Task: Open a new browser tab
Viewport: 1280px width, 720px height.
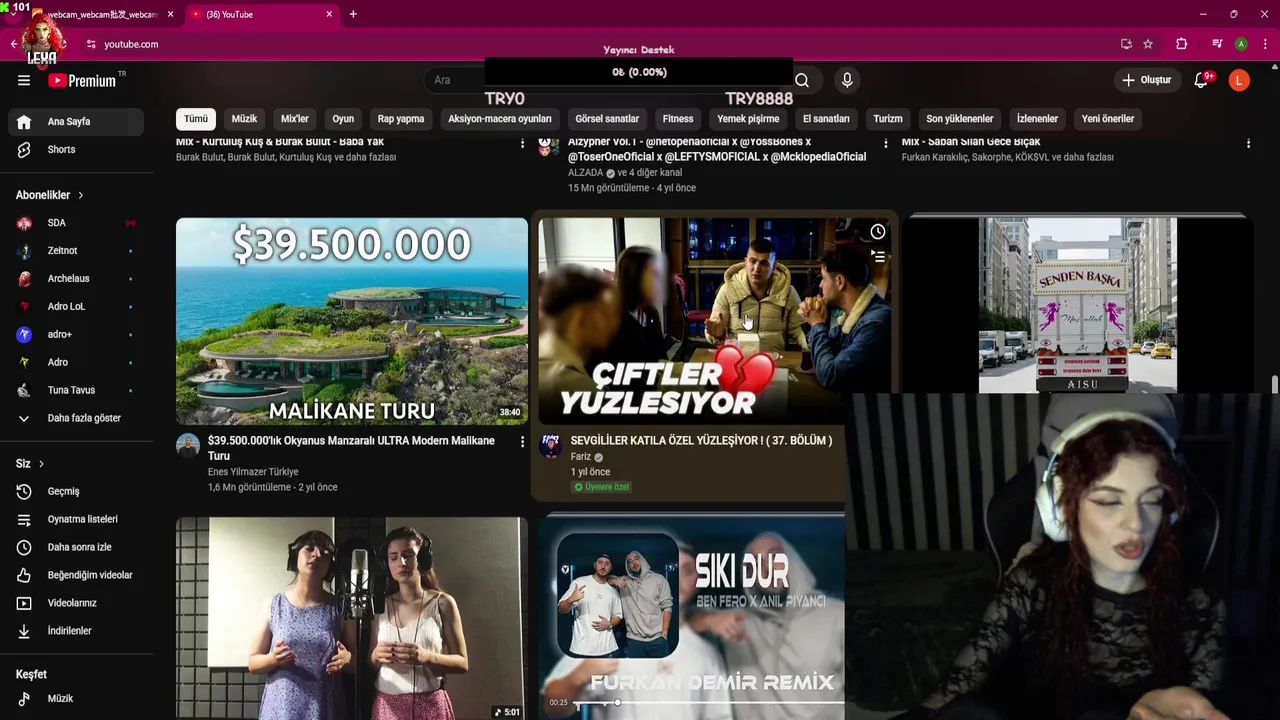Action: click(353, 14)
